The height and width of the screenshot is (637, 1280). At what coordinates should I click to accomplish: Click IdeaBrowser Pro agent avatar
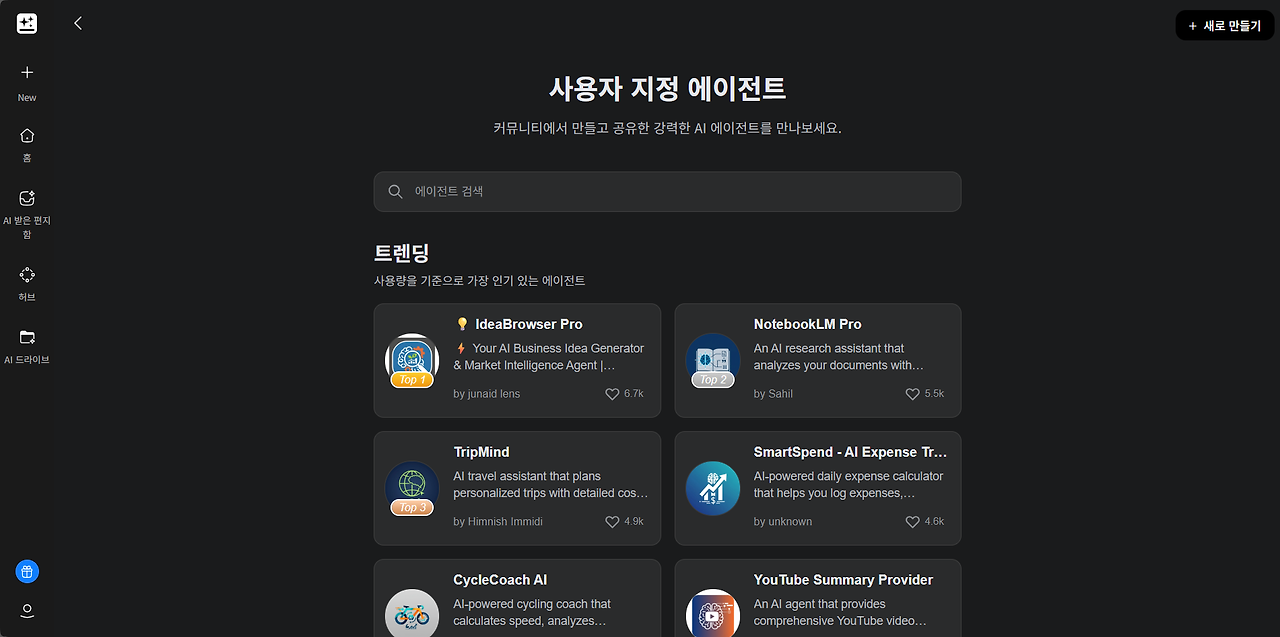point(412,360)
